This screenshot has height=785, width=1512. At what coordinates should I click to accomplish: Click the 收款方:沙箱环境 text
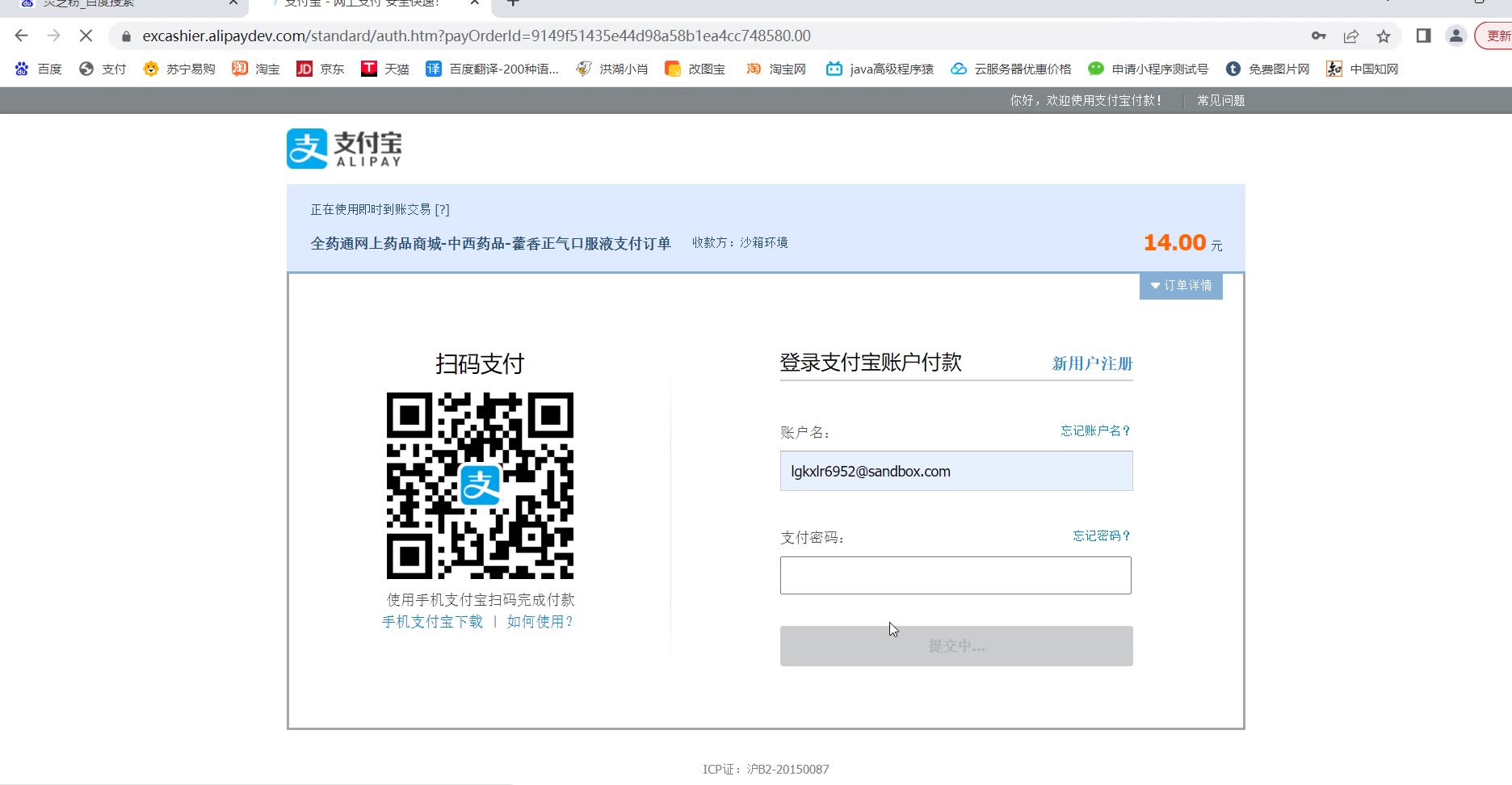coord(740,242)
